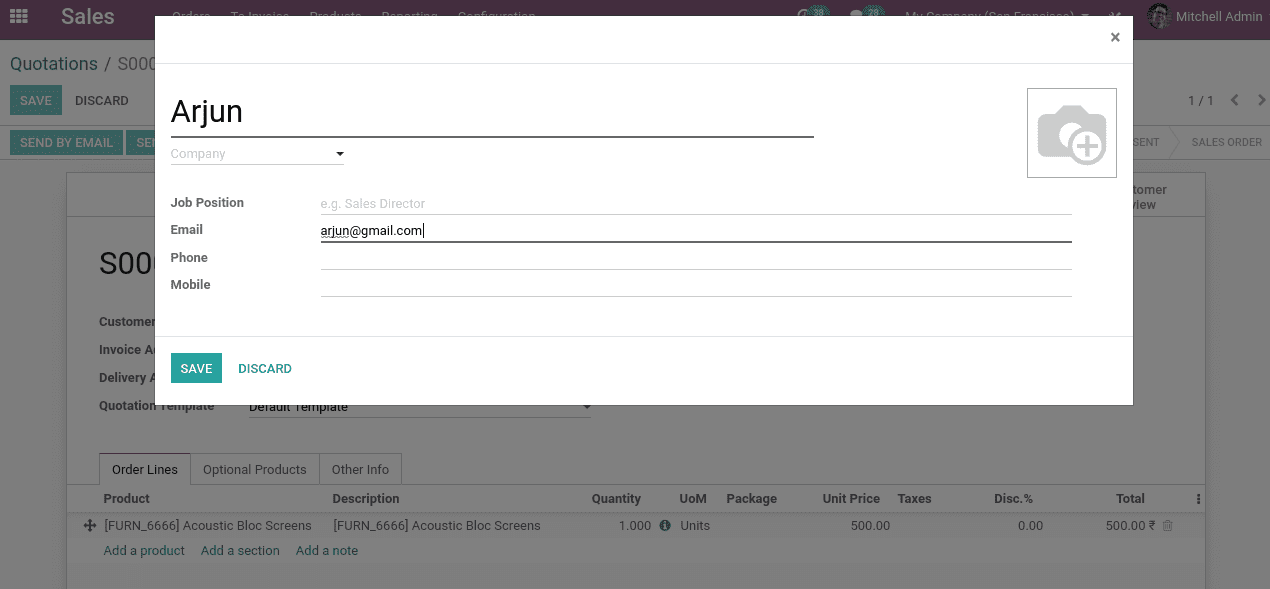
Task: Go to the previous record arrow
Action: [1234, 100]
